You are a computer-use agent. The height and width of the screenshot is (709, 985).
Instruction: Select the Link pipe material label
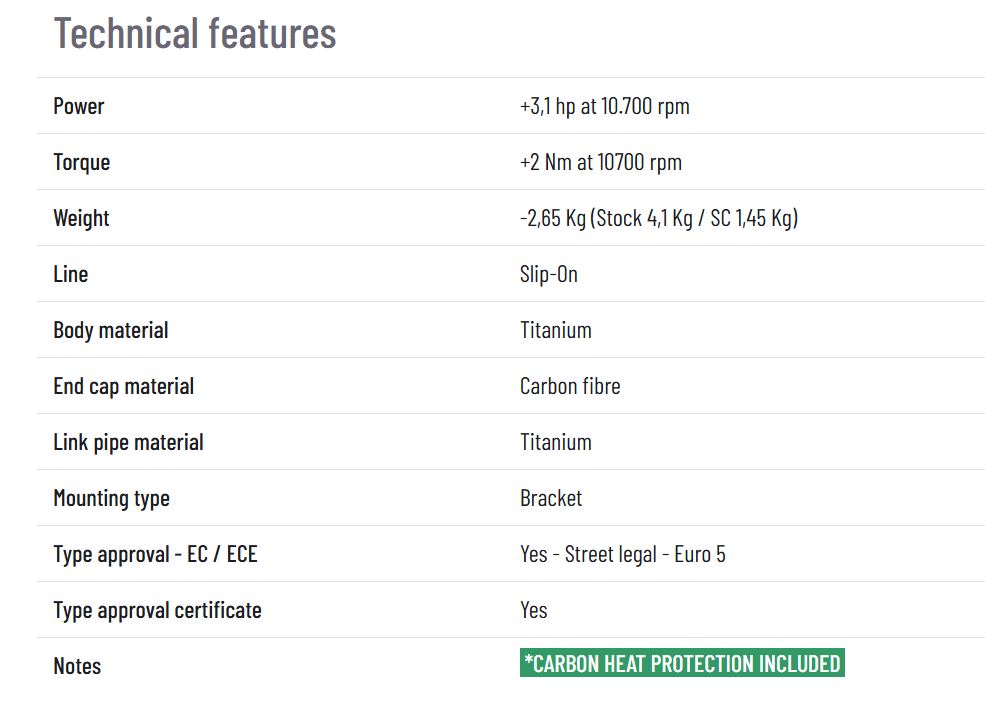[128, 442]
